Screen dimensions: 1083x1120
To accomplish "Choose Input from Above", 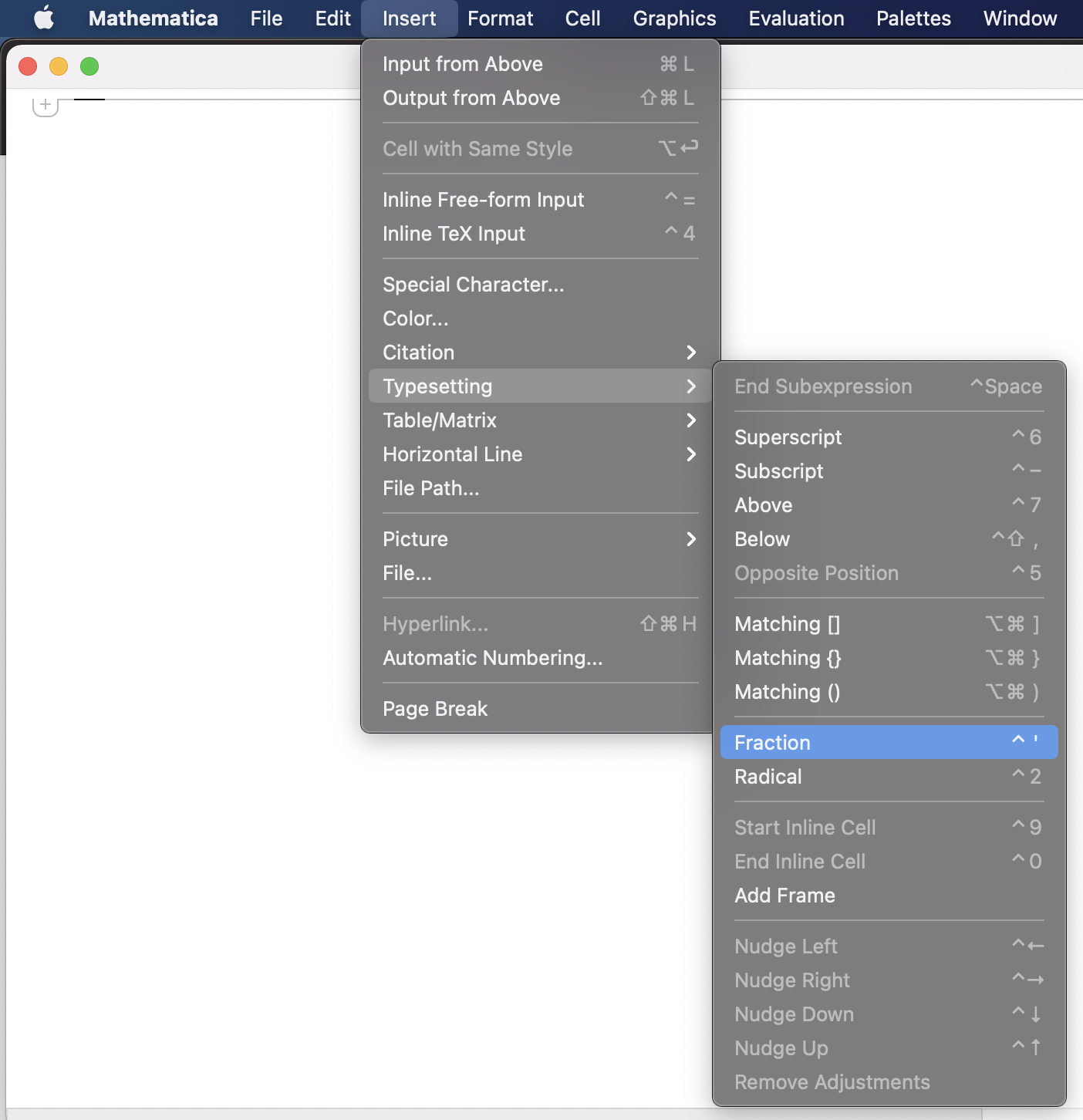I will tap(541, 64).
